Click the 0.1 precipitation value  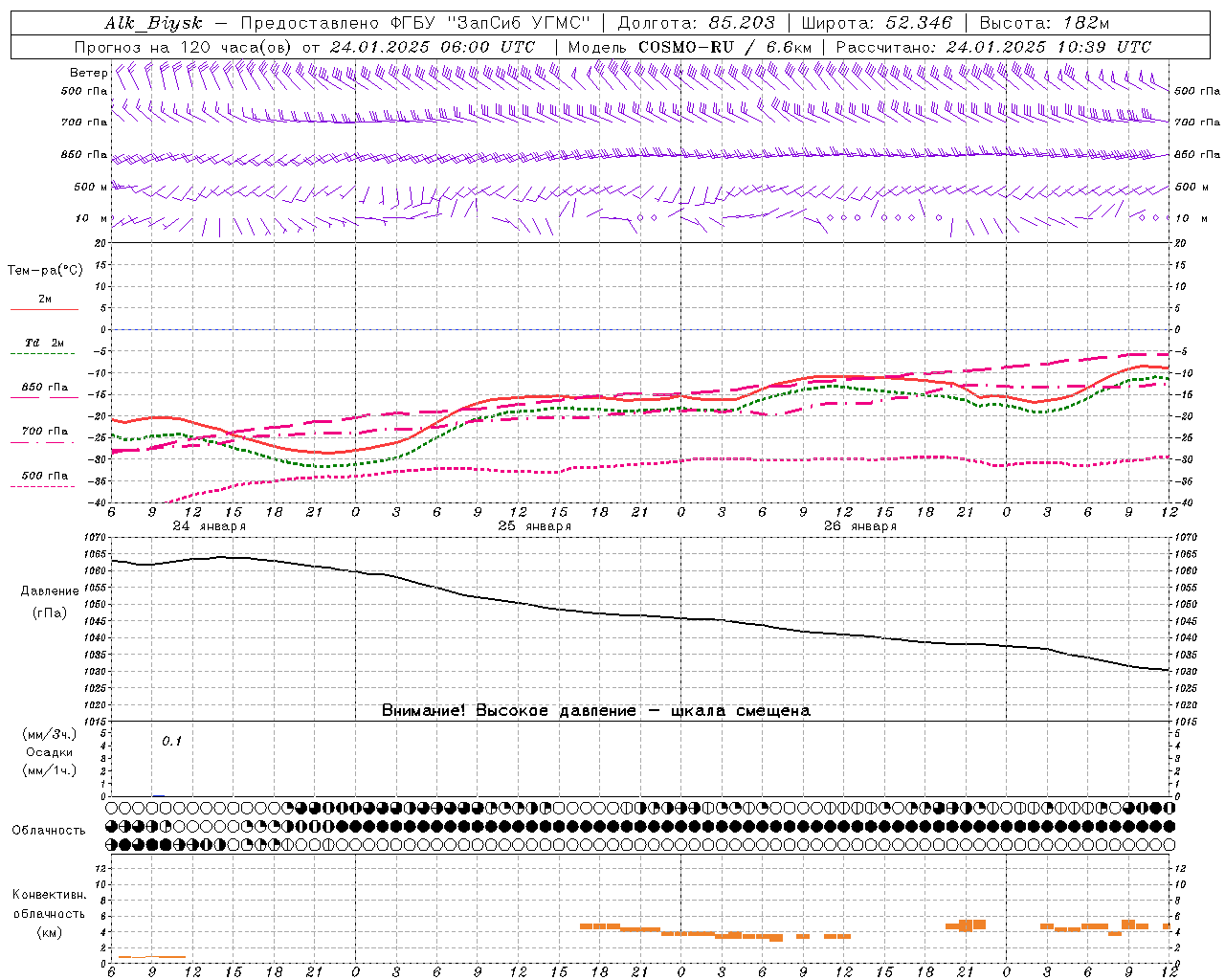[x=171, y=741]
